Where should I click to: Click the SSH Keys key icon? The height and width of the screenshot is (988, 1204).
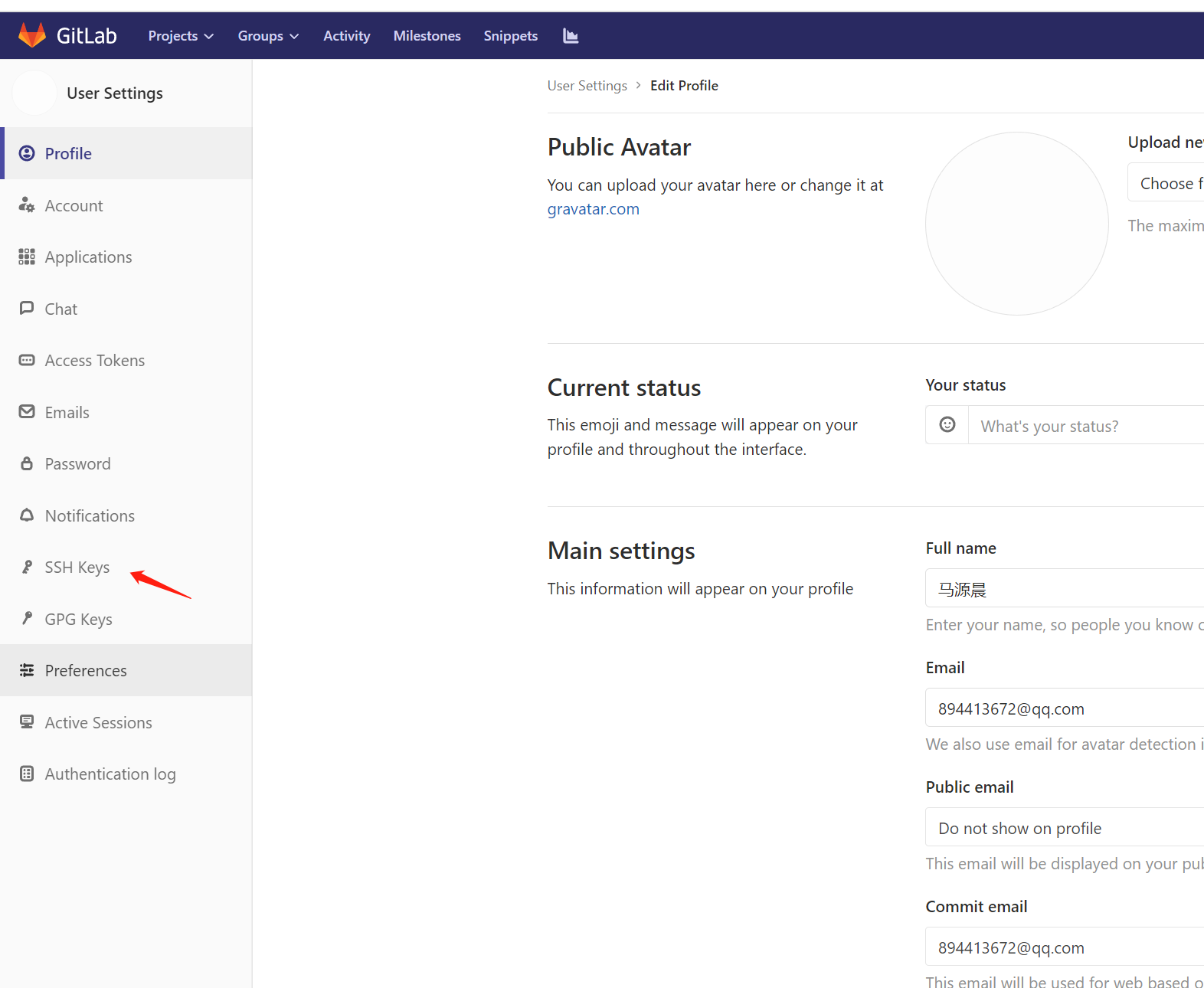pos(27,567)
